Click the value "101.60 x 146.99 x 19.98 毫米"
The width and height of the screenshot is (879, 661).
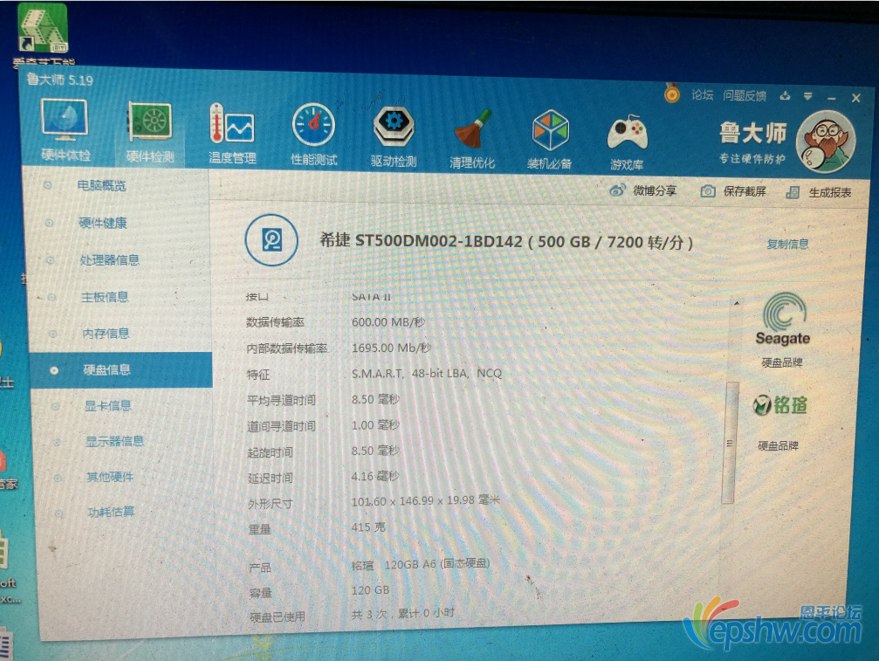point(425,501)
